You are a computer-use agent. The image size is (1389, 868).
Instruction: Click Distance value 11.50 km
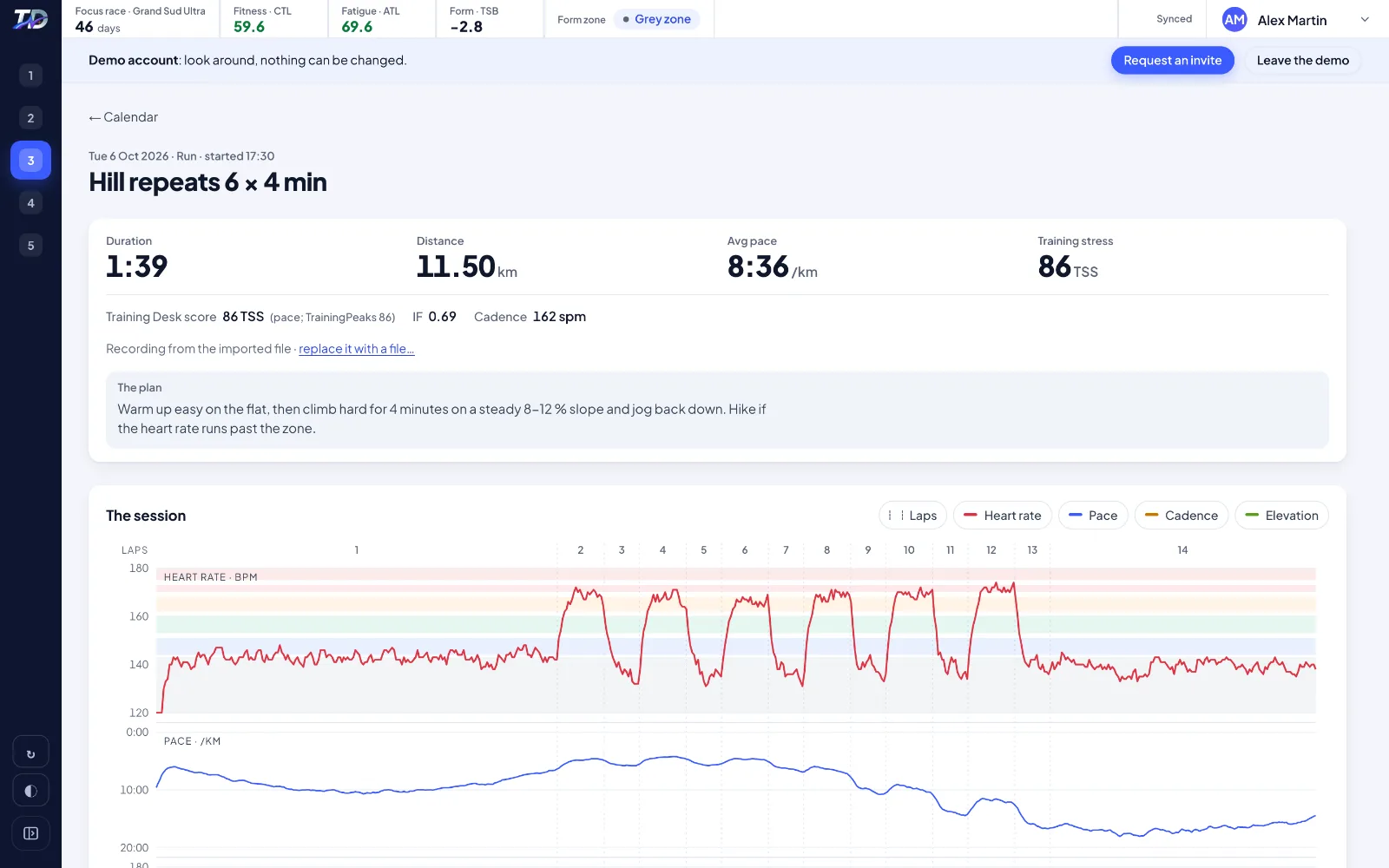tap(467, 266)
